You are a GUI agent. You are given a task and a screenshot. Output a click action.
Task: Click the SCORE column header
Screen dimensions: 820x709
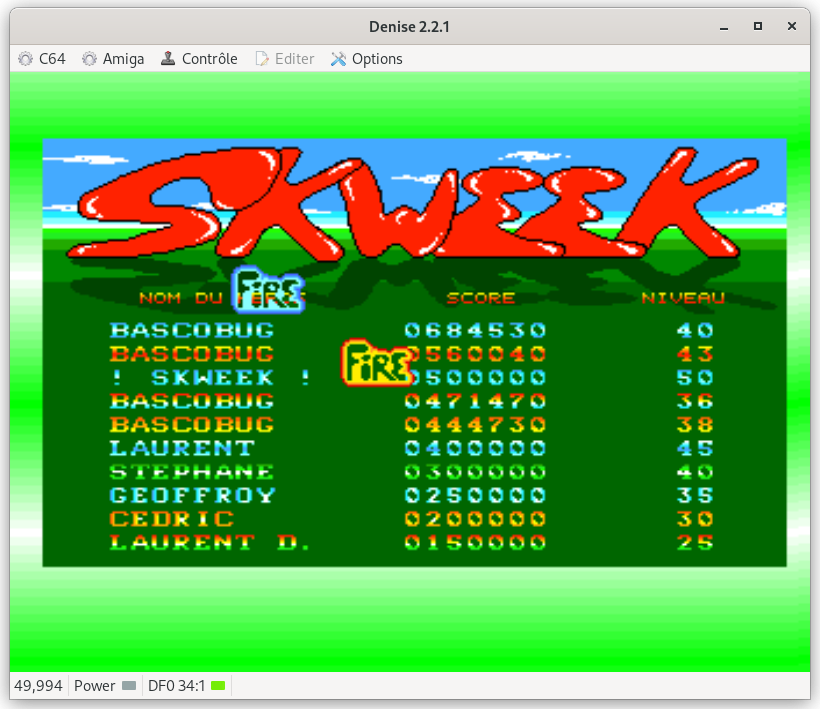pyautogui.click(x=481, y=298)
